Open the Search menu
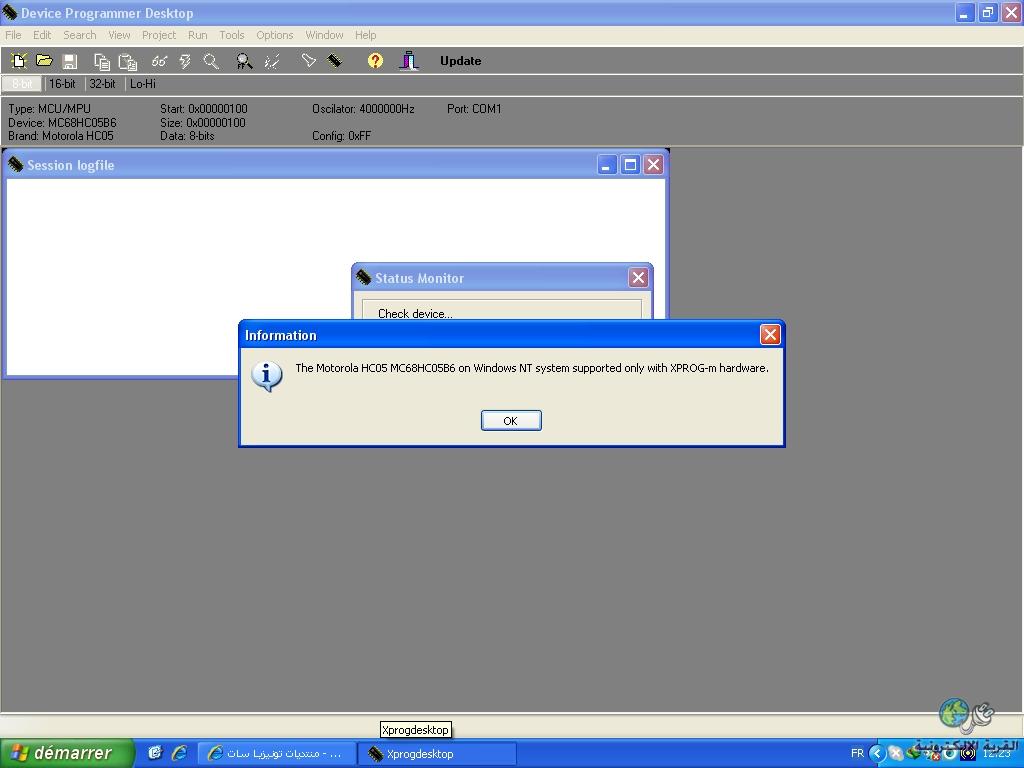Viewport: 1024px width, 768px height. pos(80,35)
